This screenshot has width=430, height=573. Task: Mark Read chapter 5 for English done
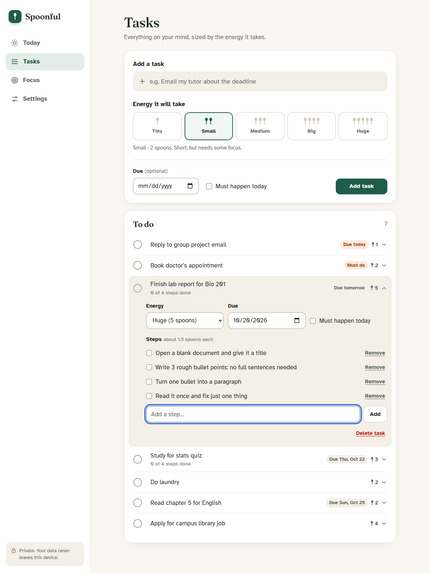point(138,502)
